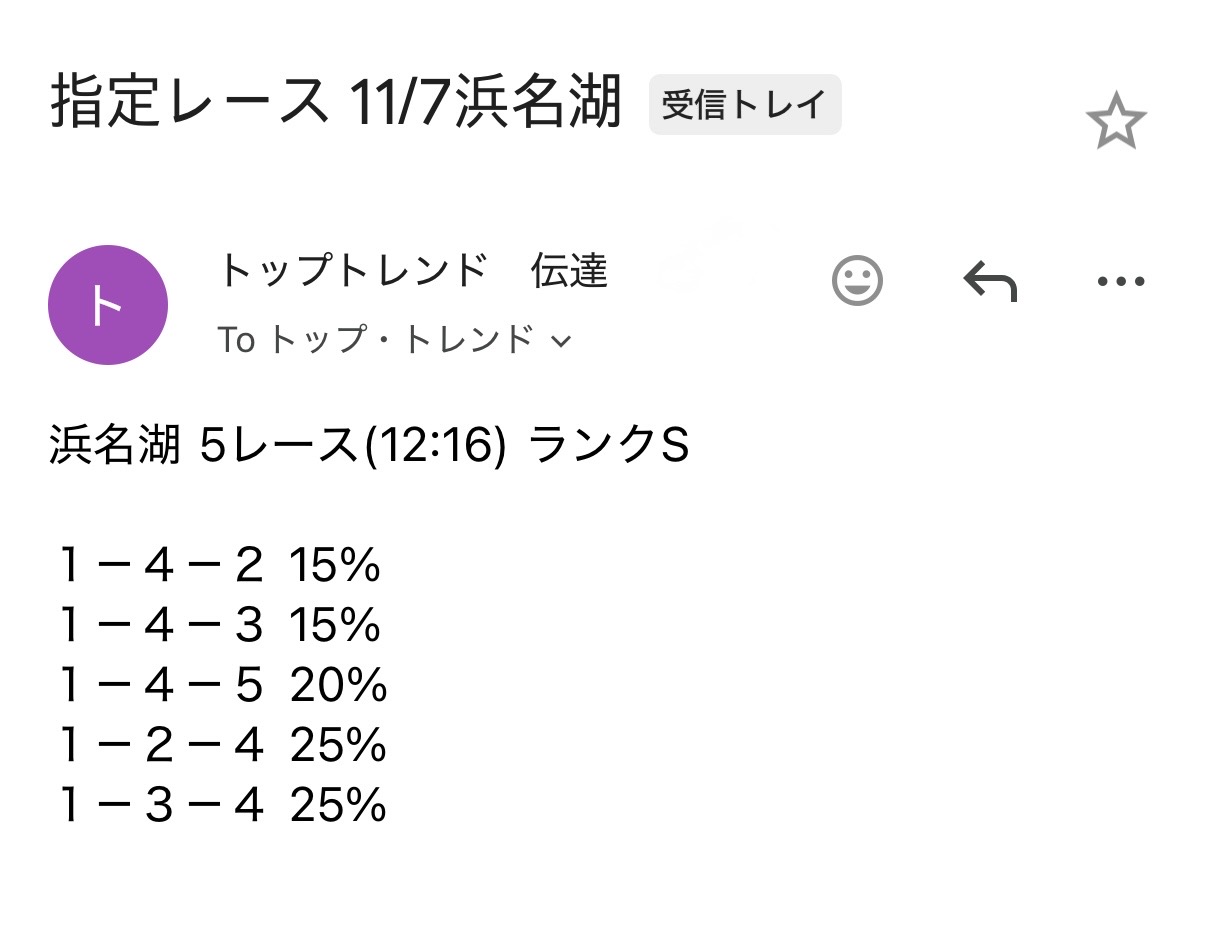
Task: Select the 1－4－5 20% prediction line
Action: point(222,687)
